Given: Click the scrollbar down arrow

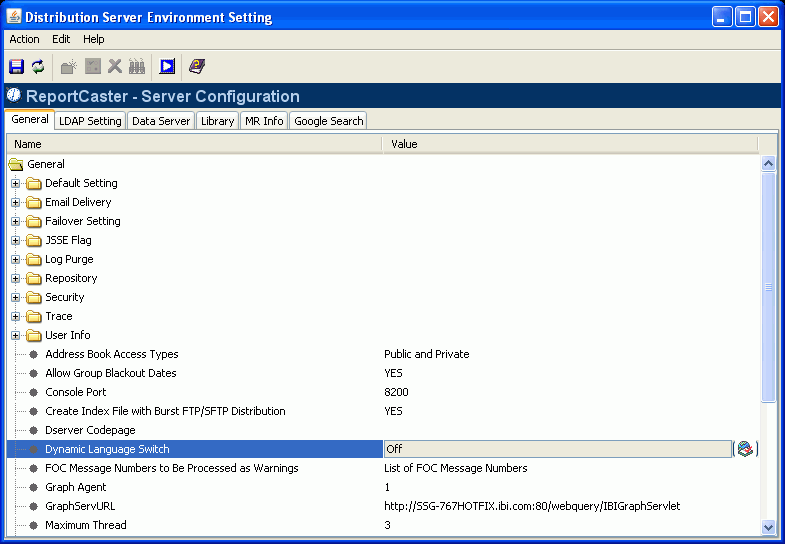Looking at the screenshot, I should (x=768, y=526).
